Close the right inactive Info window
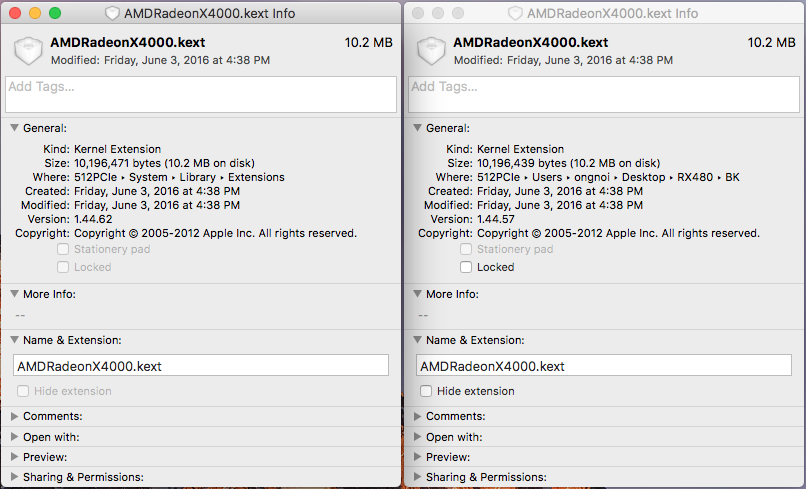The width and height of the screenshot is (806, 489). point(418,13)
